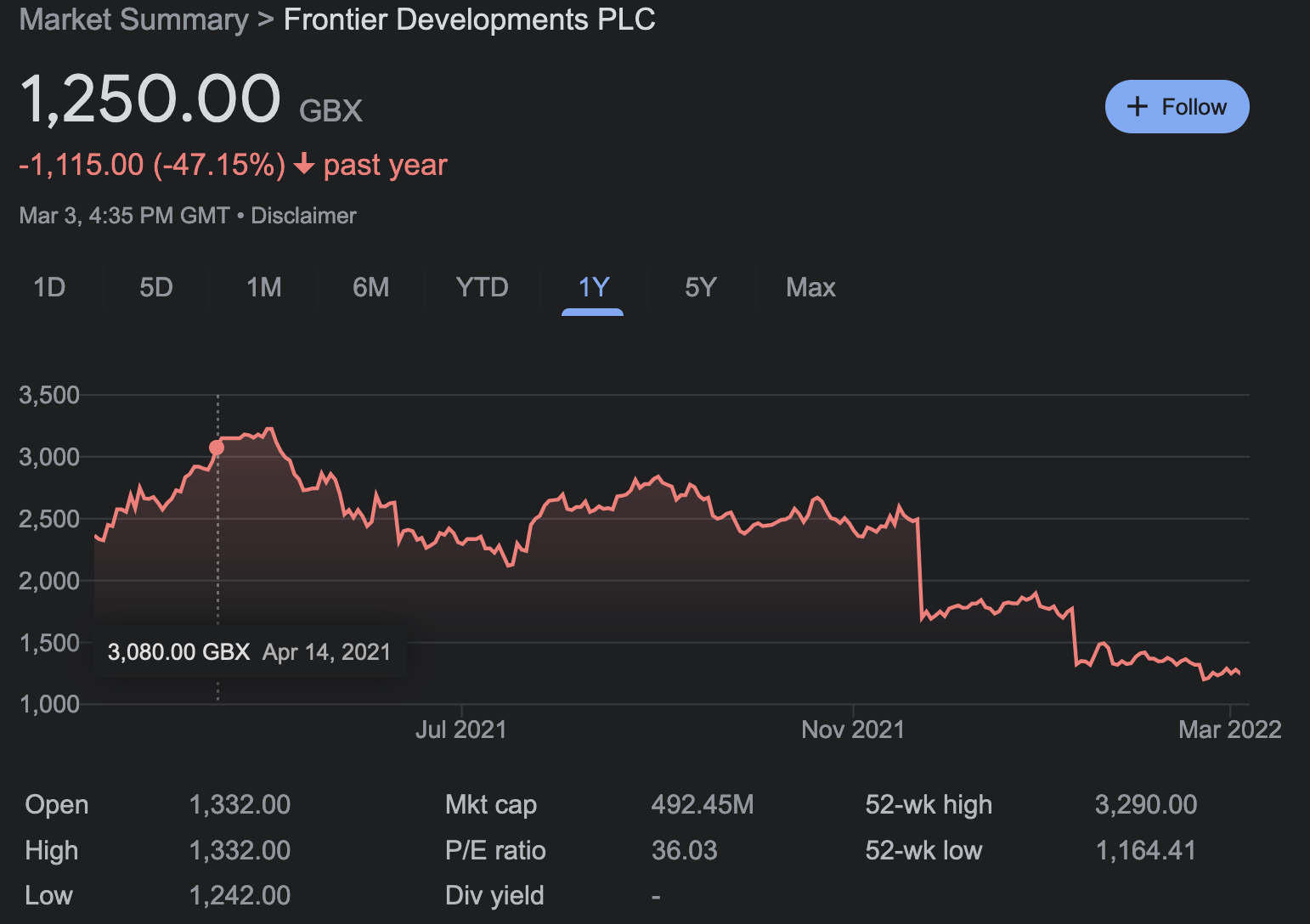Click the Nov 2021 axis label
Image resolution: width=1310 pixels, height=924 pixels.
(x=853, y=730)
